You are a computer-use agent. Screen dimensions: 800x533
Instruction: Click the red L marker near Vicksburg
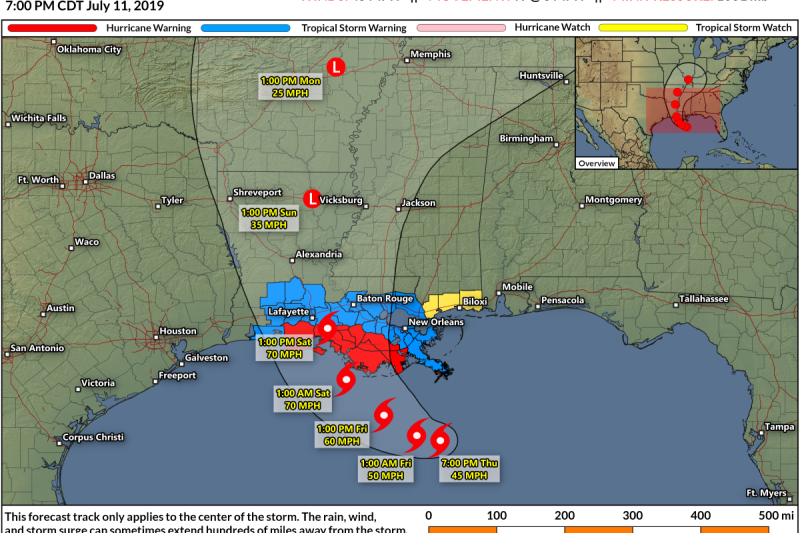pos(312,199)
